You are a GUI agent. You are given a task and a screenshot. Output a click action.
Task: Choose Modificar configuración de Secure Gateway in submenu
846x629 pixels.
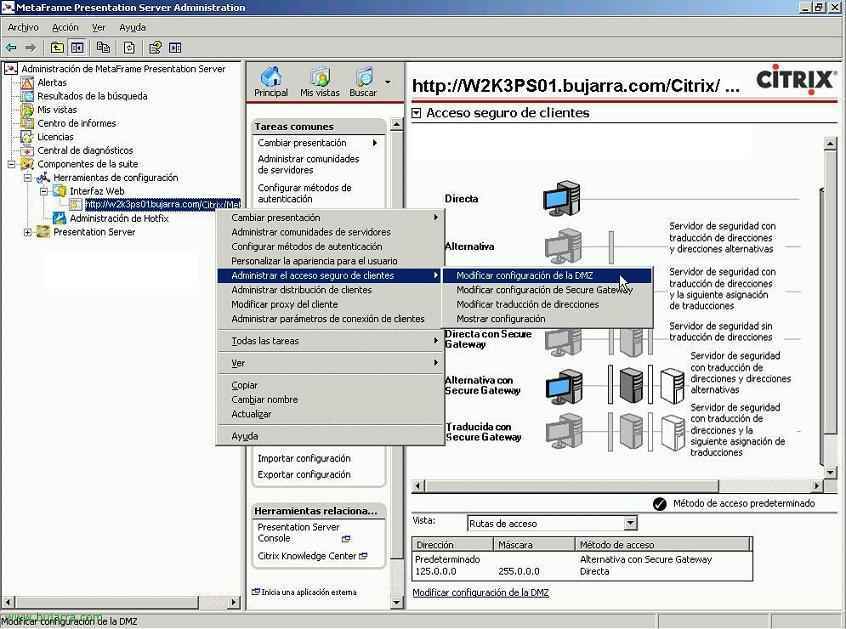547,290
